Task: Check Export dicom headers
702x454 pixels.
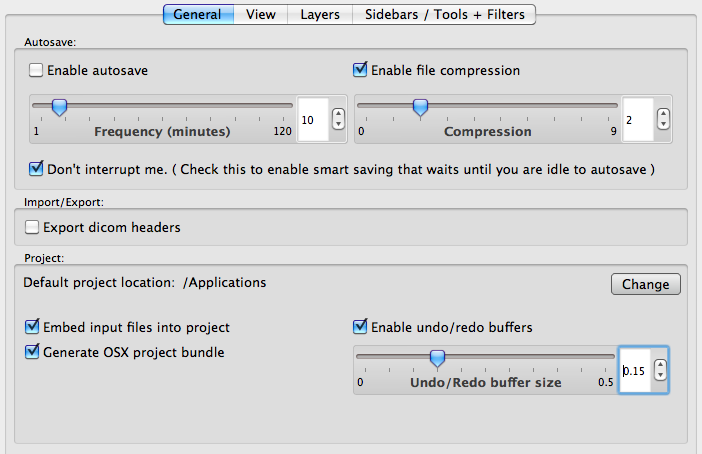Action: pyautogui.click(x=32, y=227)
